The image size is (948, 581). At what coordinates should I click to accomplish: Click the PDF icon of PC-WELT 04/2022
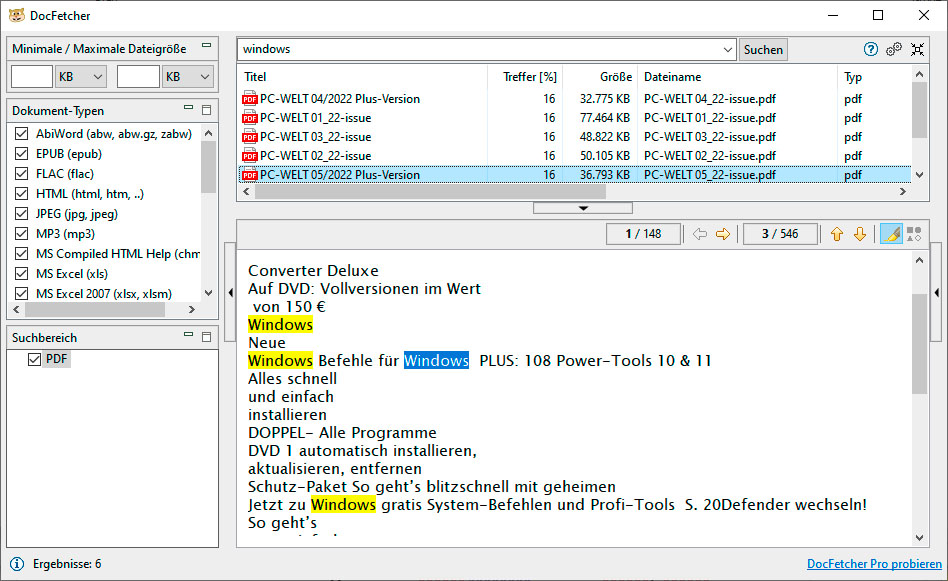250,99
